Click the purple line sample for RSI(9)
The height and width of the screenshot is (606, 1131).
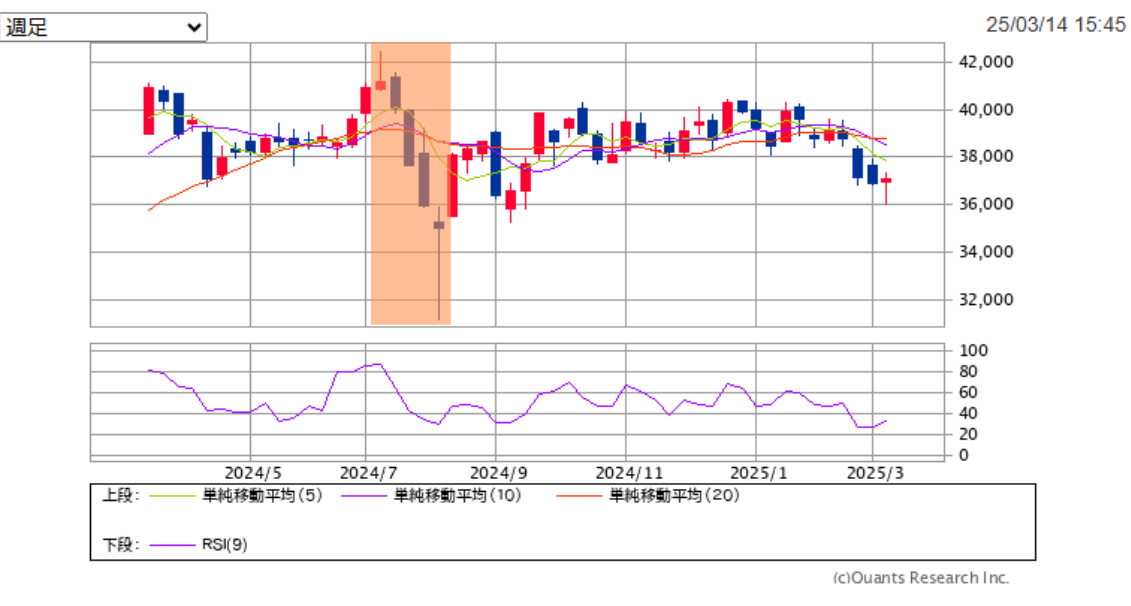(172, 545)
